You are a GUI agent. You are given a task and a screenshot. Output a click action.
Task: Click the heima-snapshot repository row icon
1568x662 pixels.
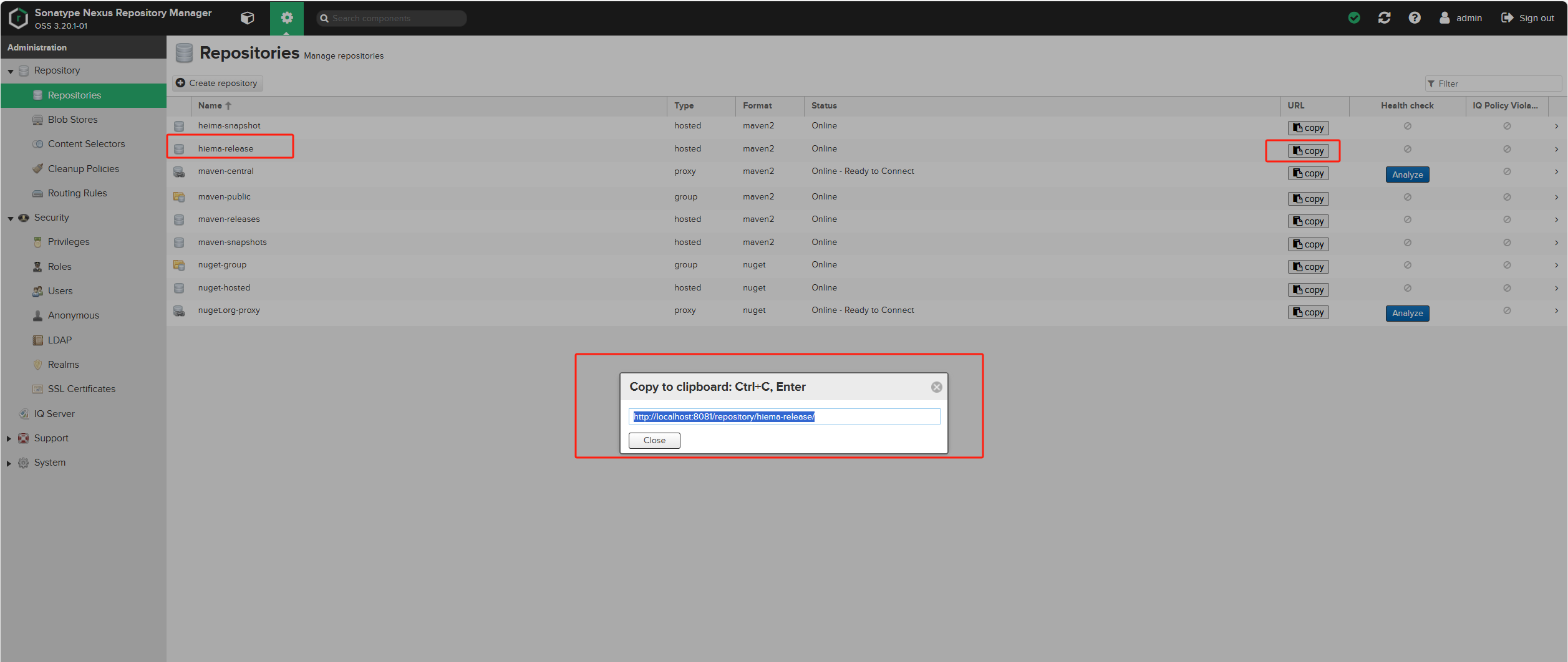[x=179, y=126]
